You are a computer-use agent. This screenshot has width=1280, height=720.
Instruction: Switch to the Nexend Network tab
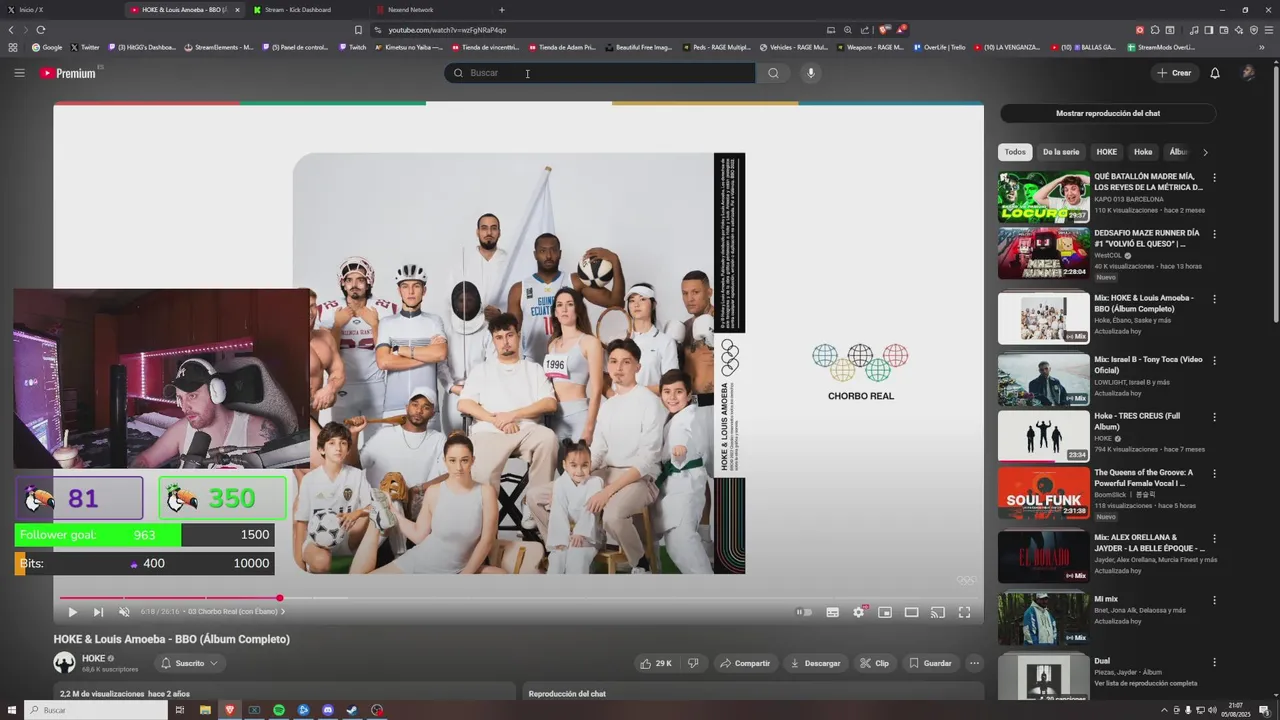point(430,10)
